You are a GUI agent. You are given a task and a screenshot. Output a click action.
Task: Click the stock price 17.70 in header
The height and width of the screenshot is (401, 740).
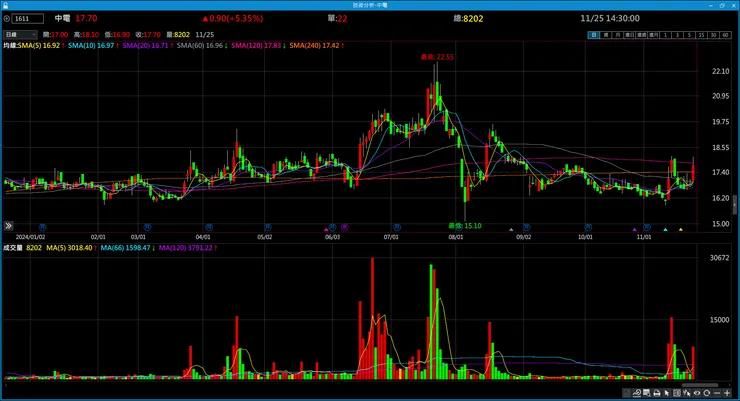86,18
